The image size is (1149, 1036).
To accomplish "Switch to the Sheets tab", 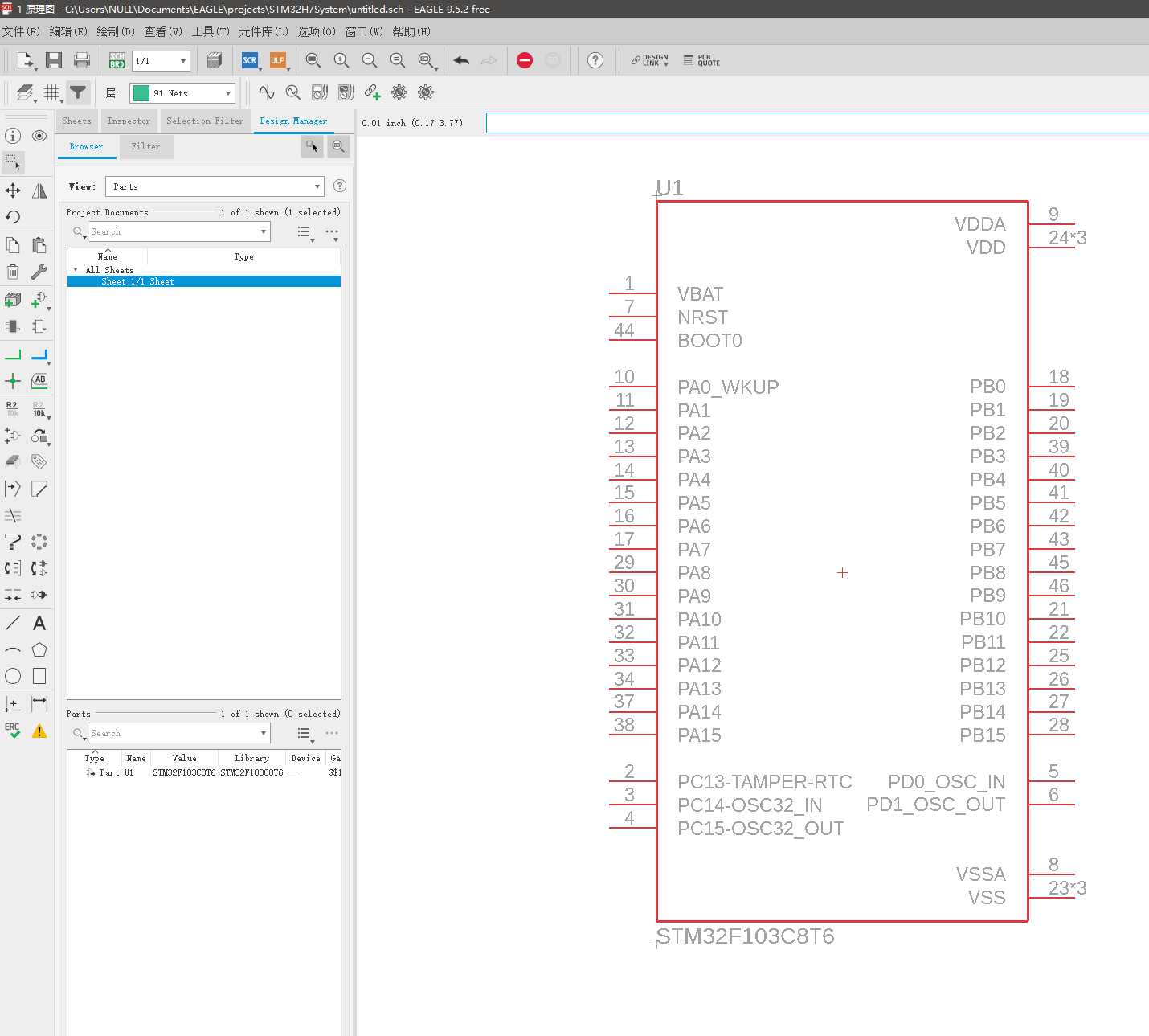I will coord(76,121).
